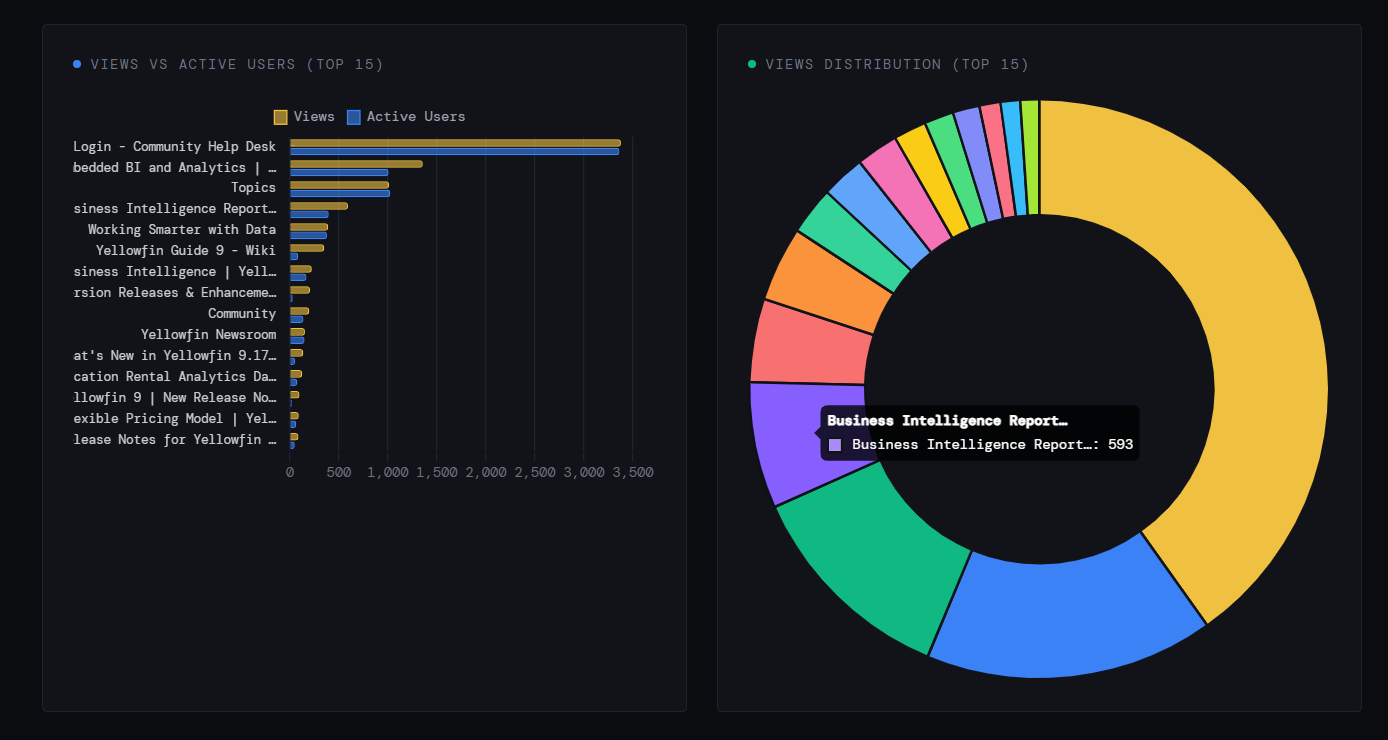
Task: Click the blue dot icon beside VIEWS VS ACTIVE USERS
Action: click(77, 63)
